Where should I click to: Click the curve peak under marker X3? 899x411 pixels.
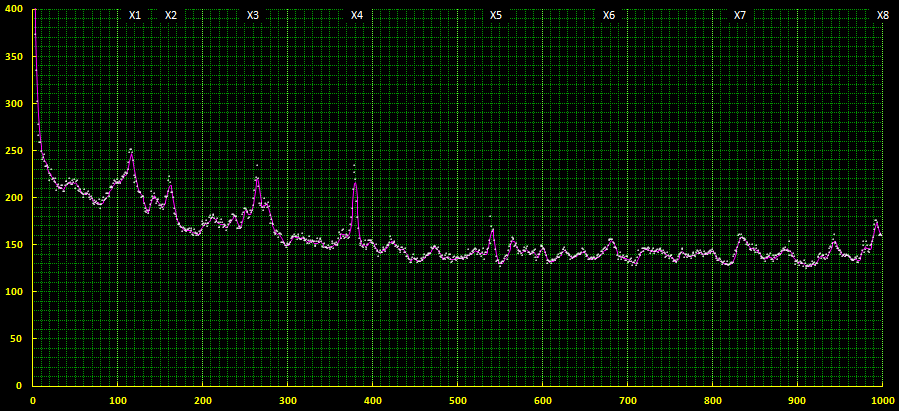click(257, 180)
